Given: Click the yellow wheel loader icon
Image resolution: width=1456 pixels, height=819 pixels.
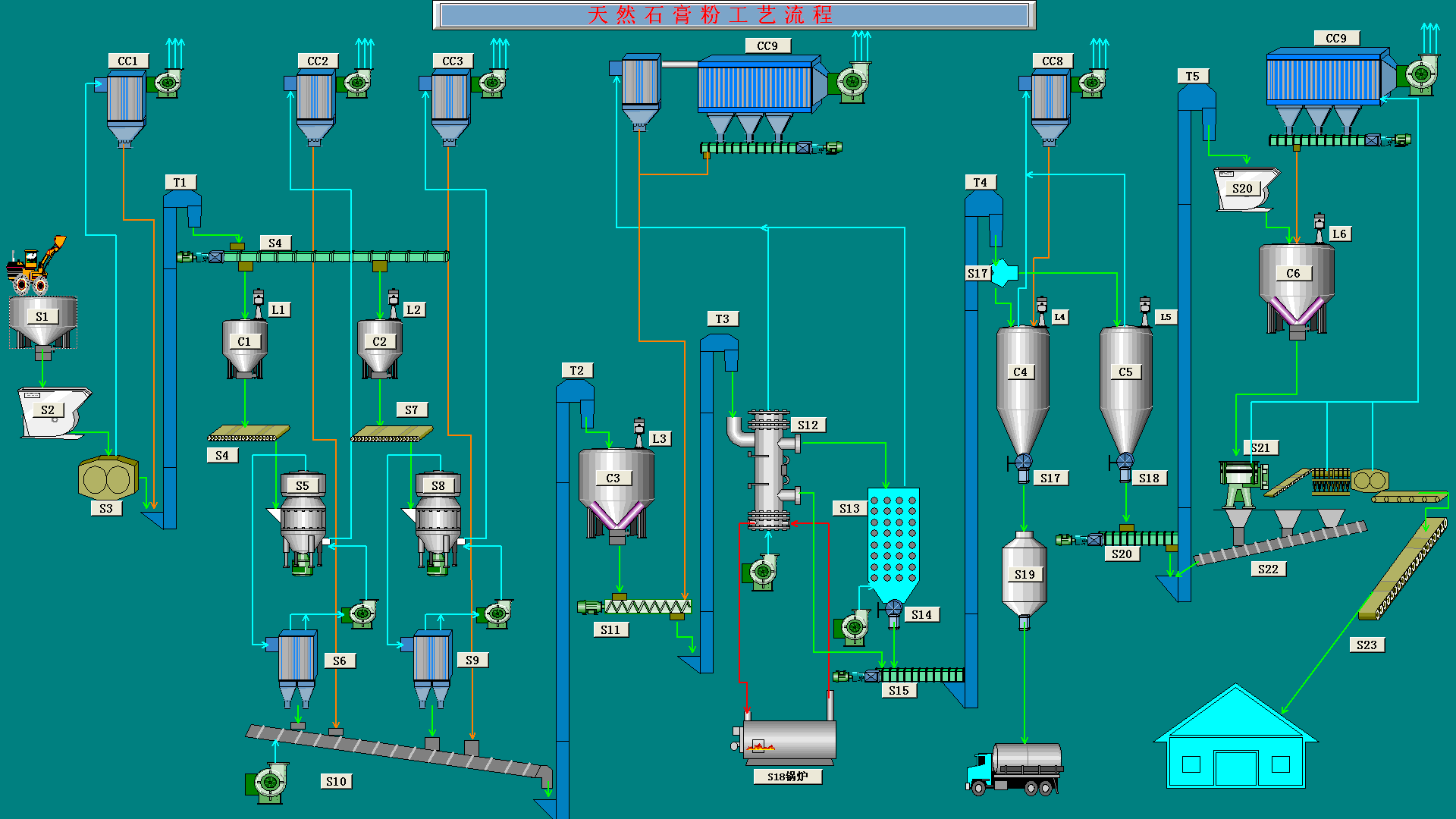Looking at the screenshot, I should point(34,265).
